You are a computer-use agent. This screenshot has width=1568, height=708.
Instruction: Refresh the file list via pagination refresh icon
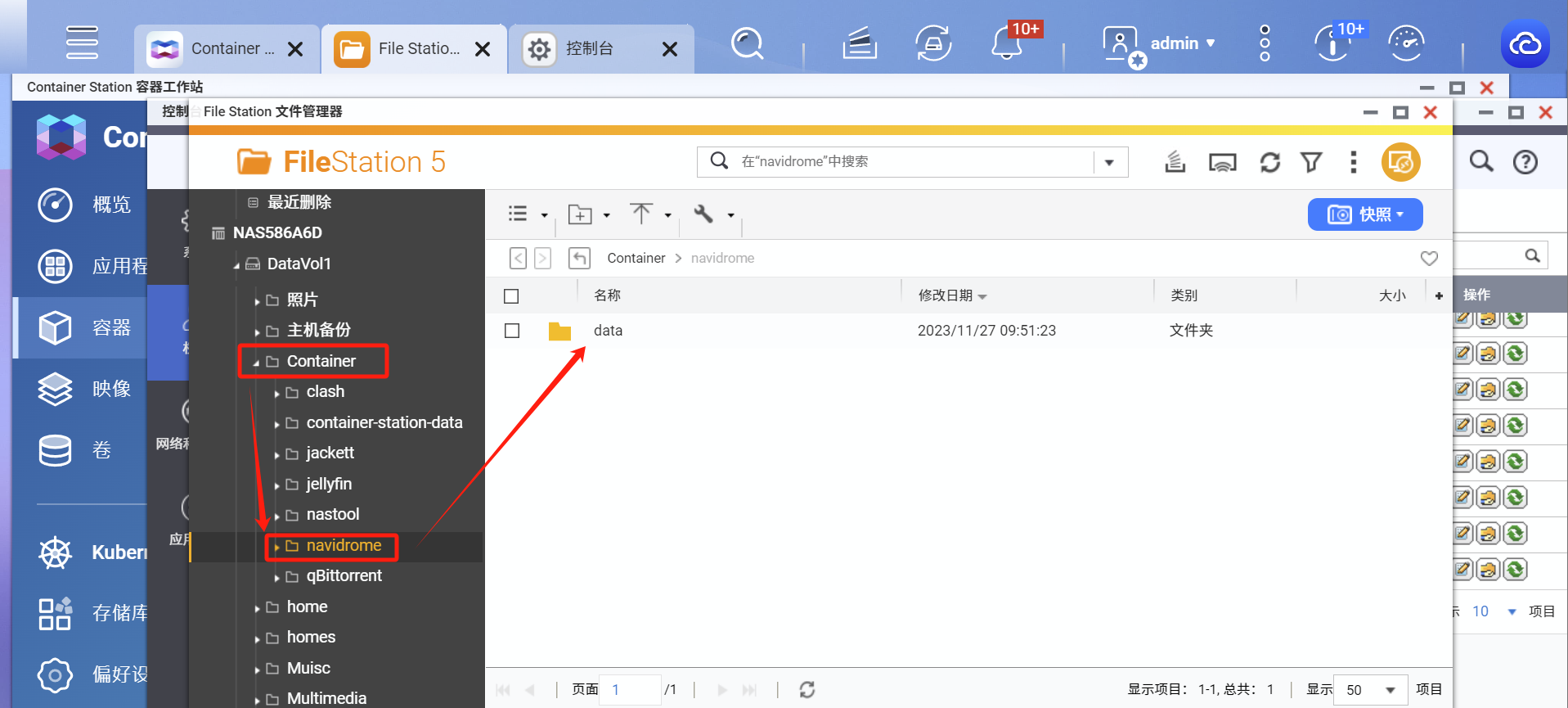pos(807,690)
